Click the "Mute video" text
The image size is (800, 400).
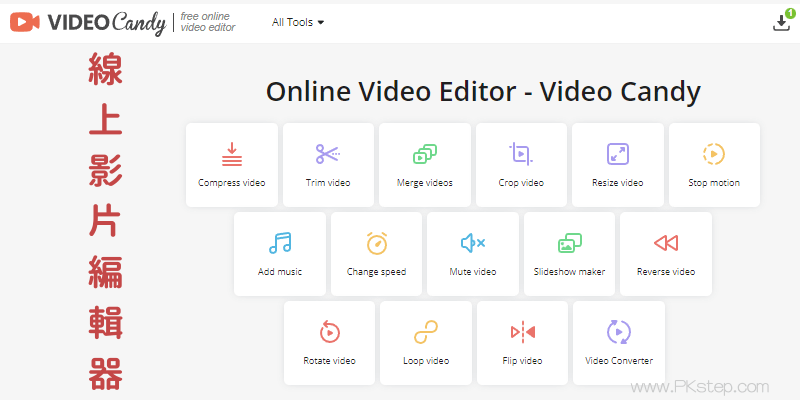pyautogui.click(x=473, y=271)
